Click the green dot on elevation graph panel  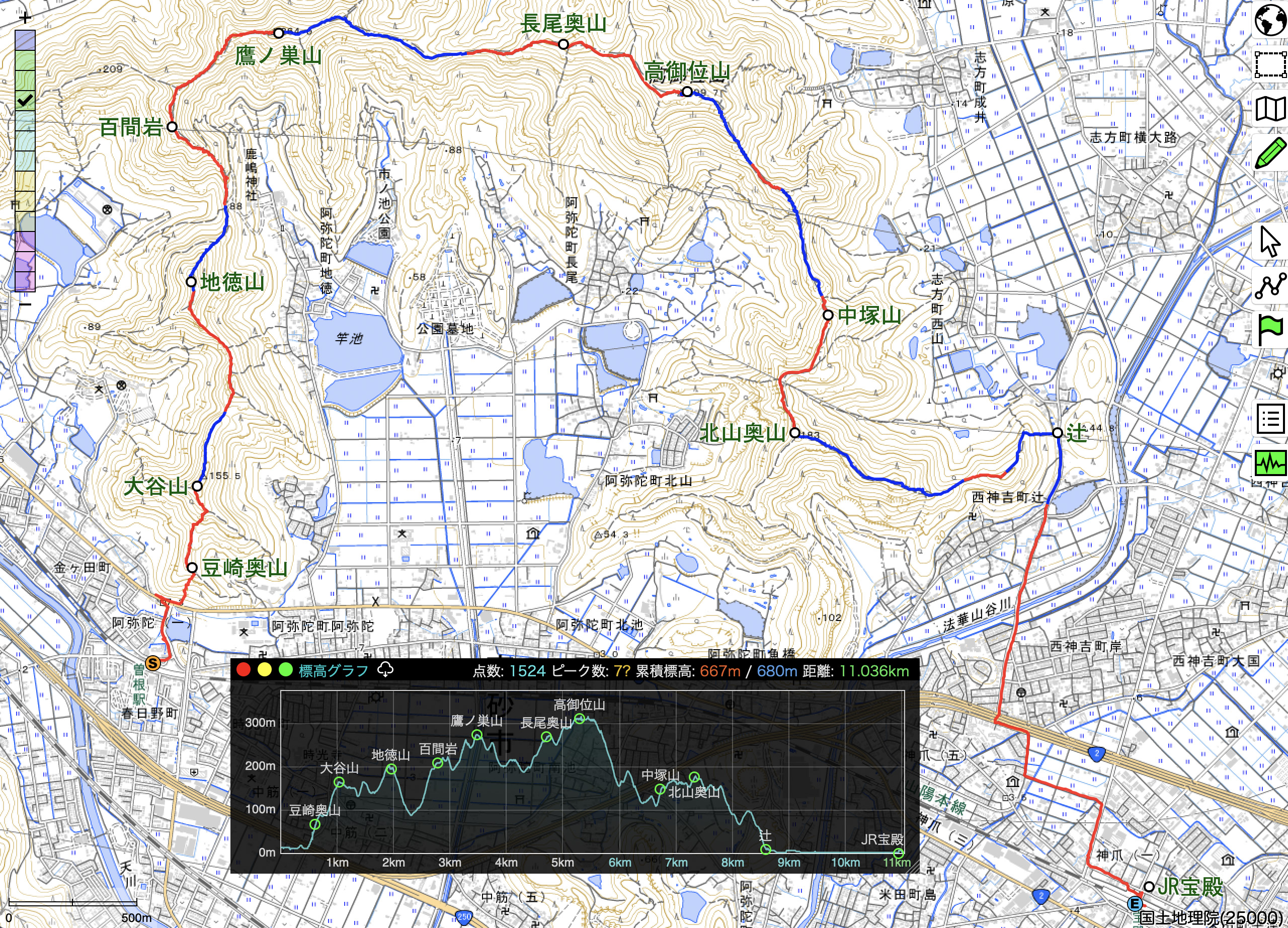click(x=286, y=670)
